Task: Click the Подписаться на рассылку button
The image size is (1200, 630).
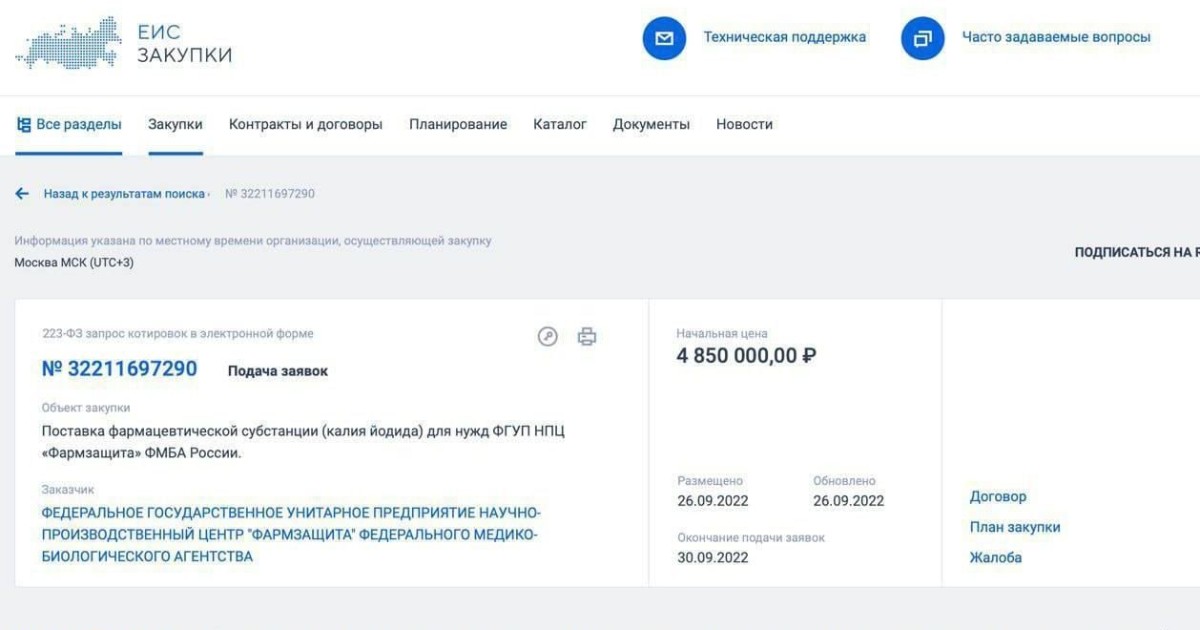Action: [x=1137, y=253]
